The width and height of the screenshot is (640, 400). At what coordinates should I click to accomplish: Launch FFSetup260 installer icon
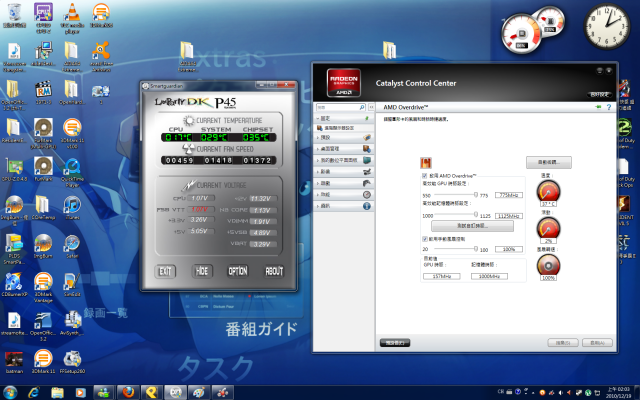pos(72,362)
